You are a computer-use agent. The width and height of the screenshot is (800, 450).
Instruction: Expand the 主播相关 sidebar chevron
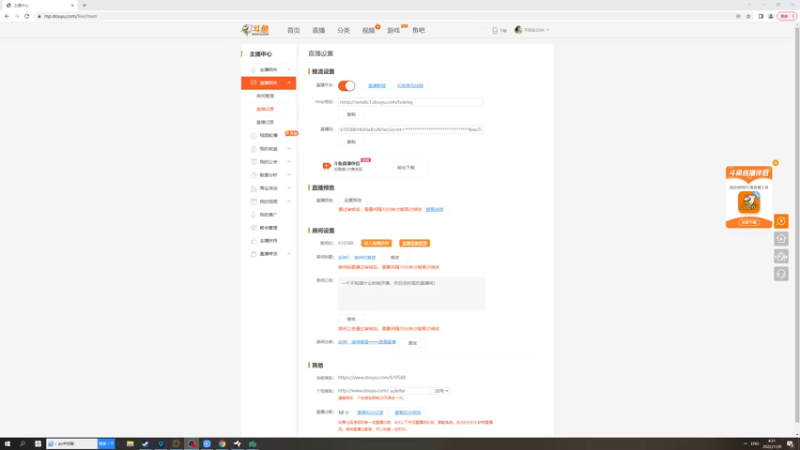point(289,69)
